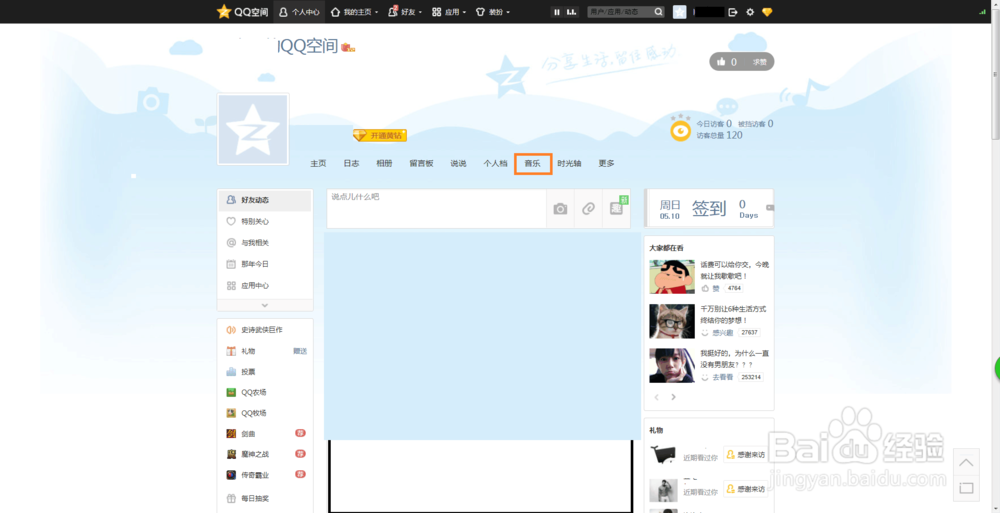Select 好友动态 in the sidebar
The width and height of the screenshot is (1000, 513).
[x=265, y=200]
